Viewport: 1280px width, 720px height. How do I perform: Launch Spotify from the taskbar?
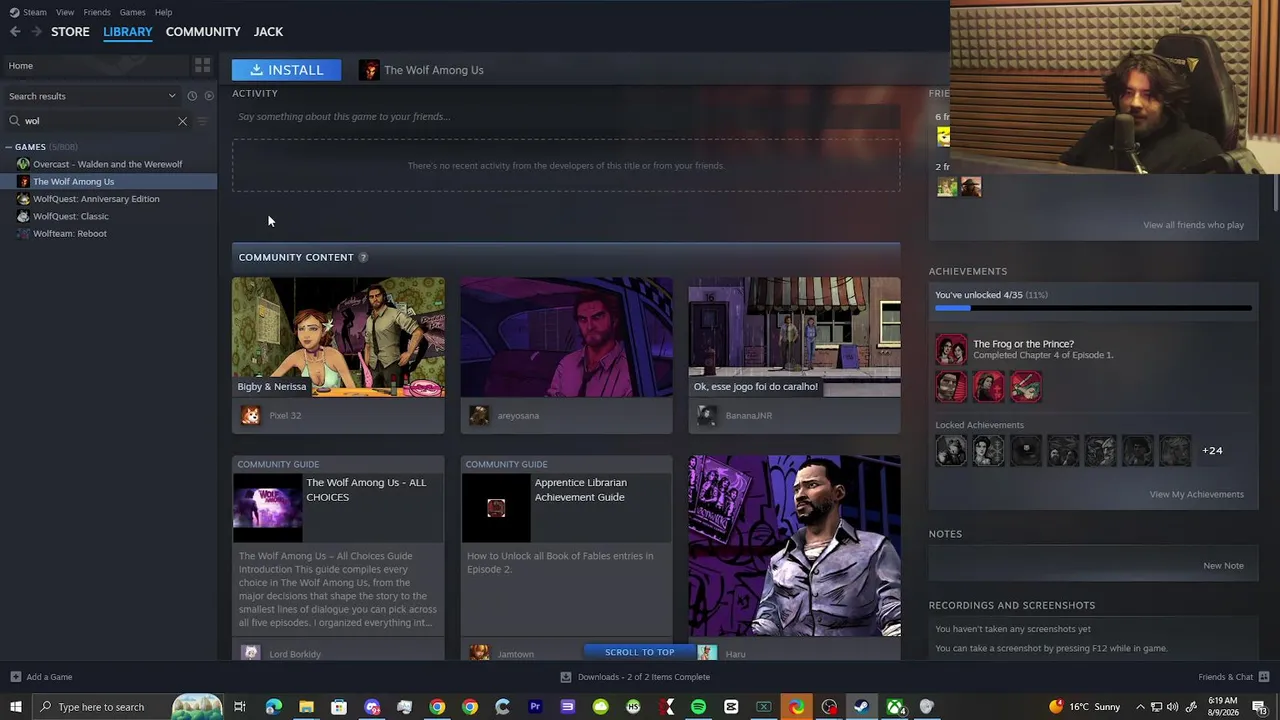pos(698,707)
